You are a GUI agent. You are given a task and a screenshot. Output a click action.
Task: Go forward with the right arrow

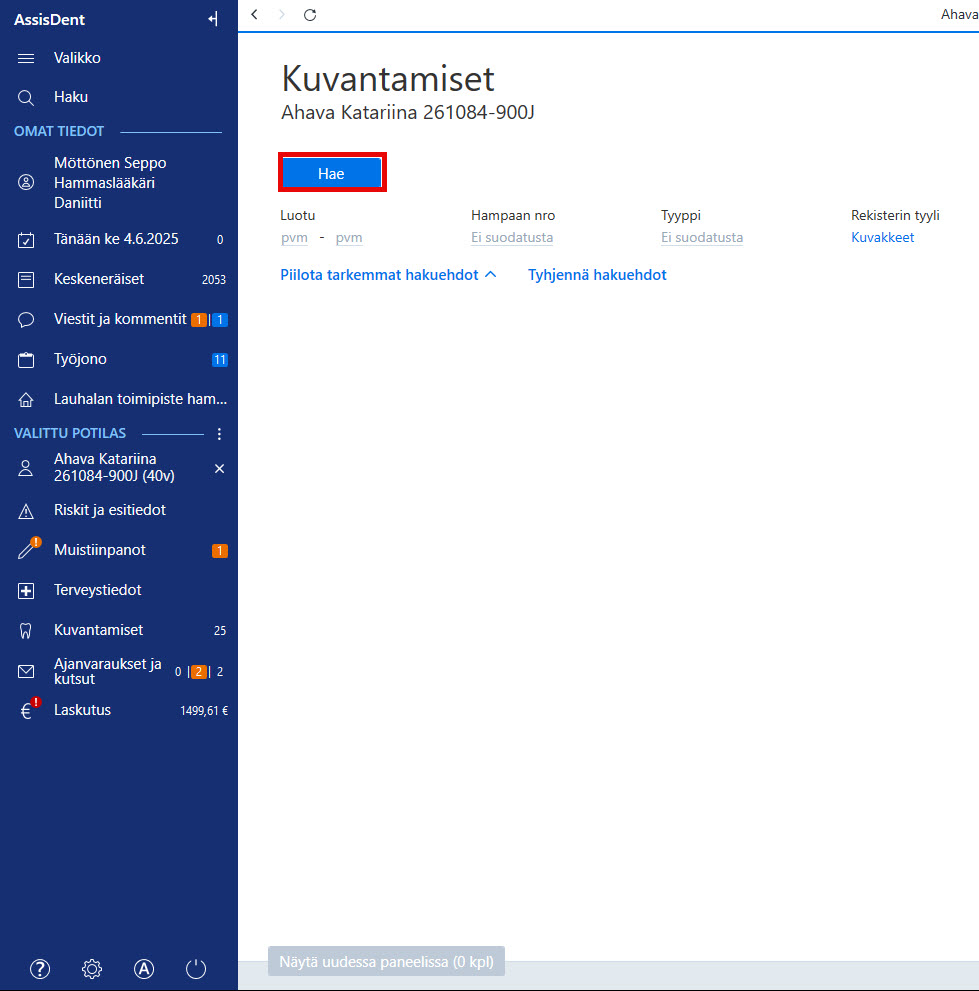[x=282, y=15]
